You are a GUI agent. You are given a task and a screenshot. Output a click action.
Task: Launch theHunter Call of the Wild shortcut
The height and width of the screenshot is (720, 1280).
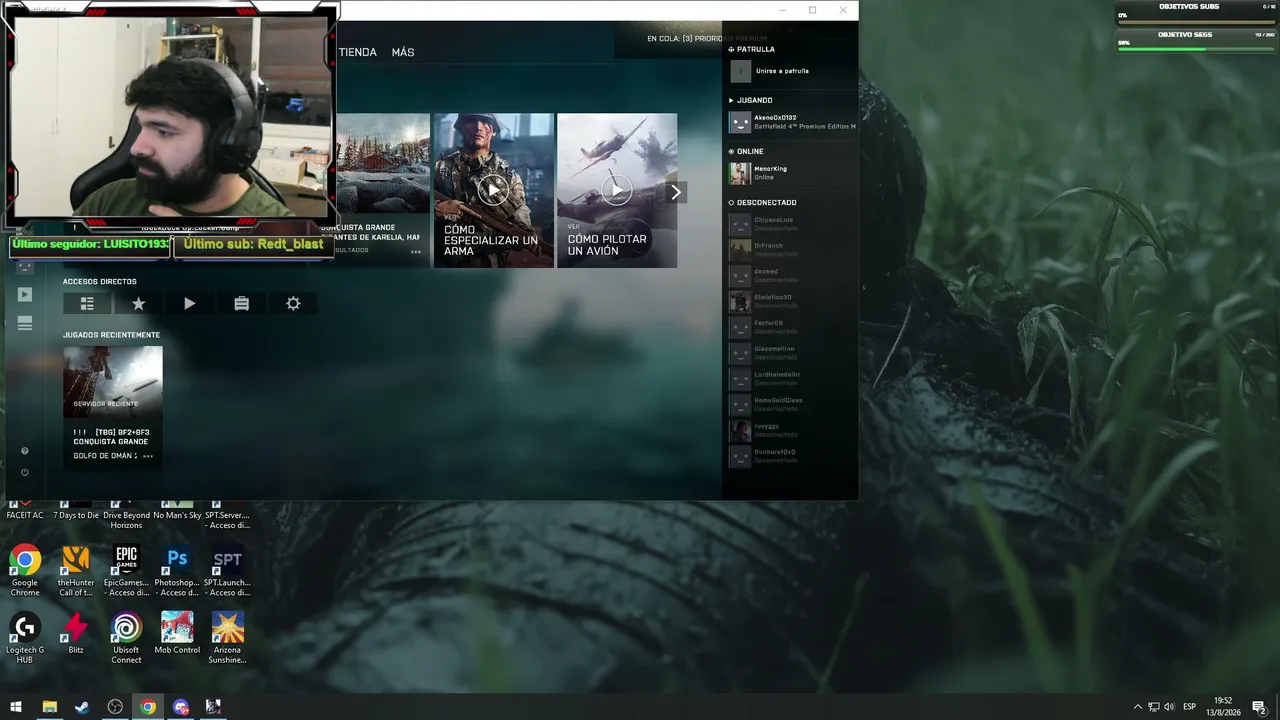coord(76,571)
